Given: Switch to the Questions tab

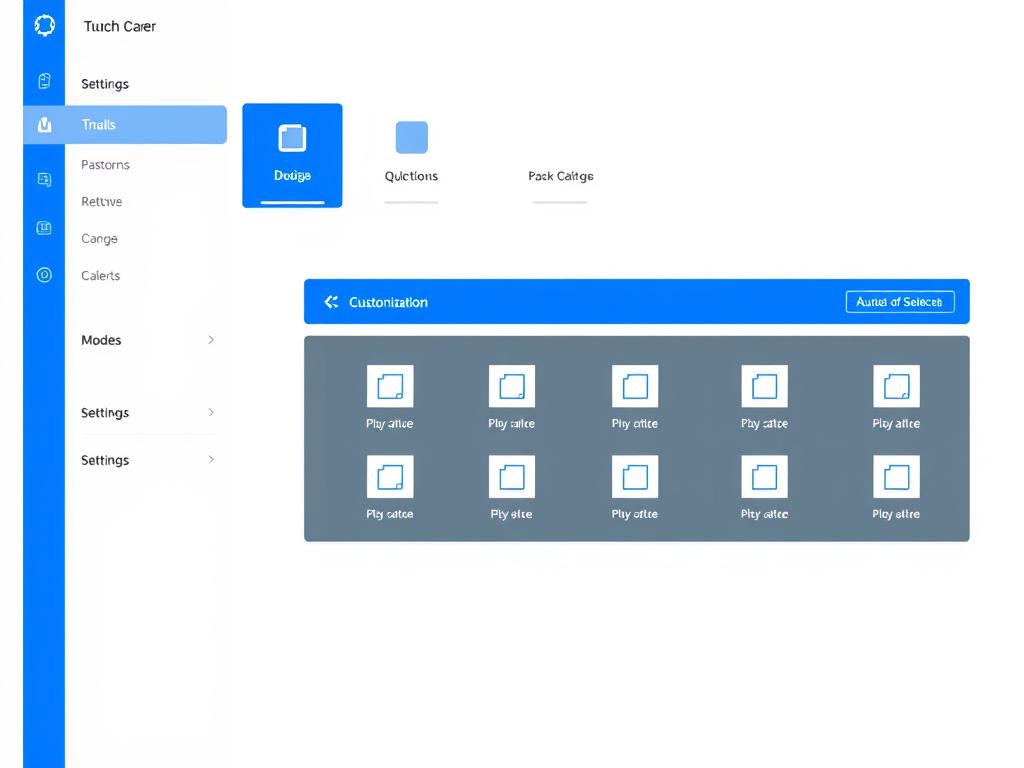Looking at the screenshot, I should tap(411, 176).
